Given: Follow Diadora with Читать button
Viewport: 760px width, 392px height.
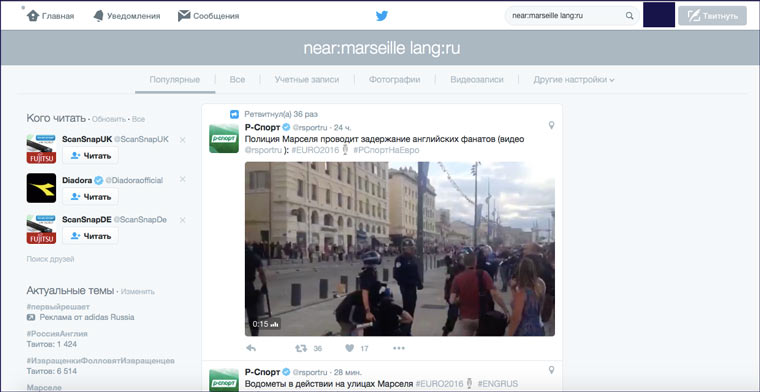Looking at the screenshot, I should [90, 196].
